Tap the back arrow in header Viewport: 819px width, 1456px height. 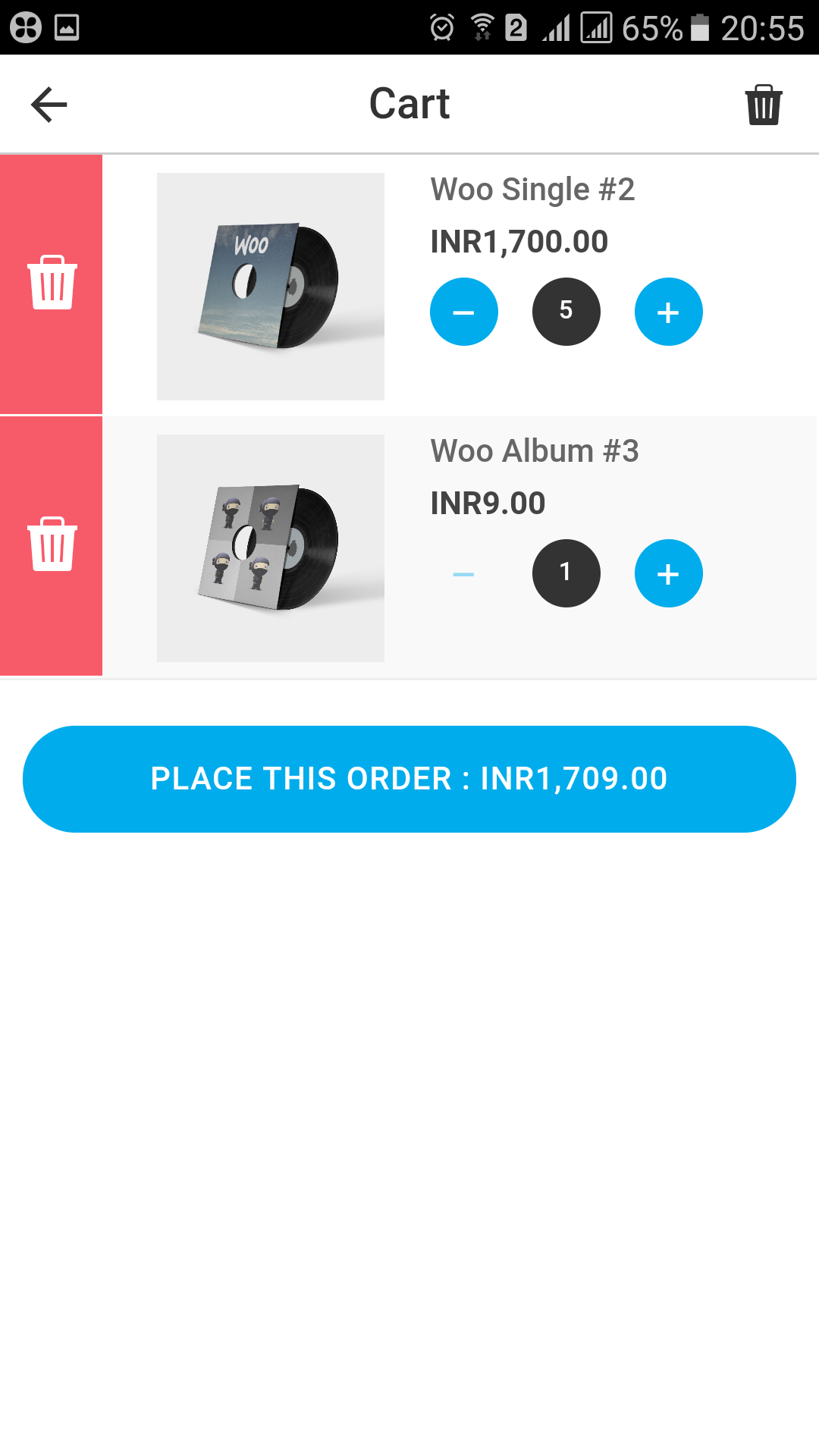point(49,105)
